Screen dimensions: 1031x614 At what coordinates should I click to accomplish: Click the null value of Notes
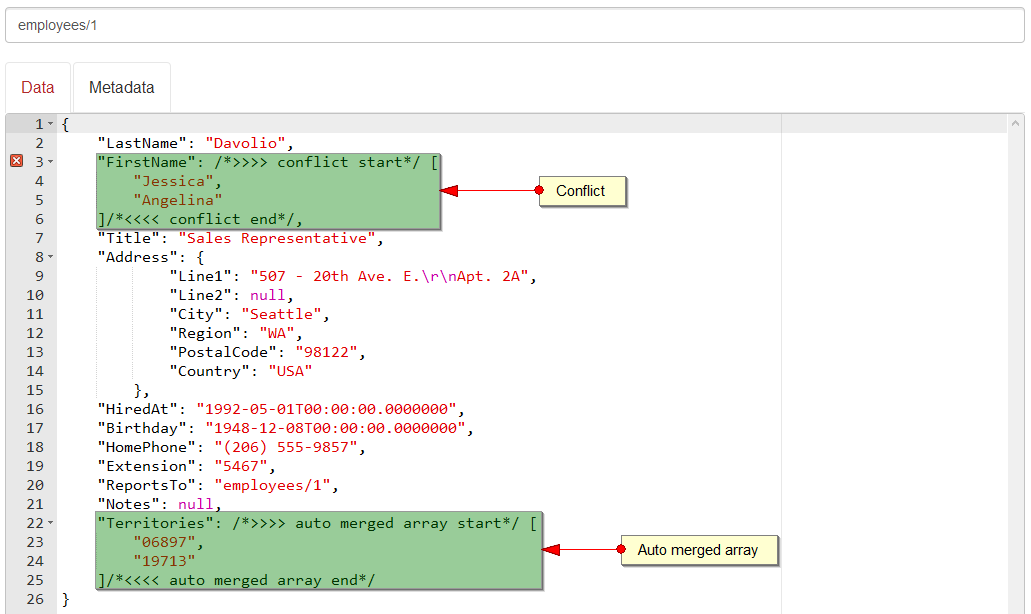(196, 504)
